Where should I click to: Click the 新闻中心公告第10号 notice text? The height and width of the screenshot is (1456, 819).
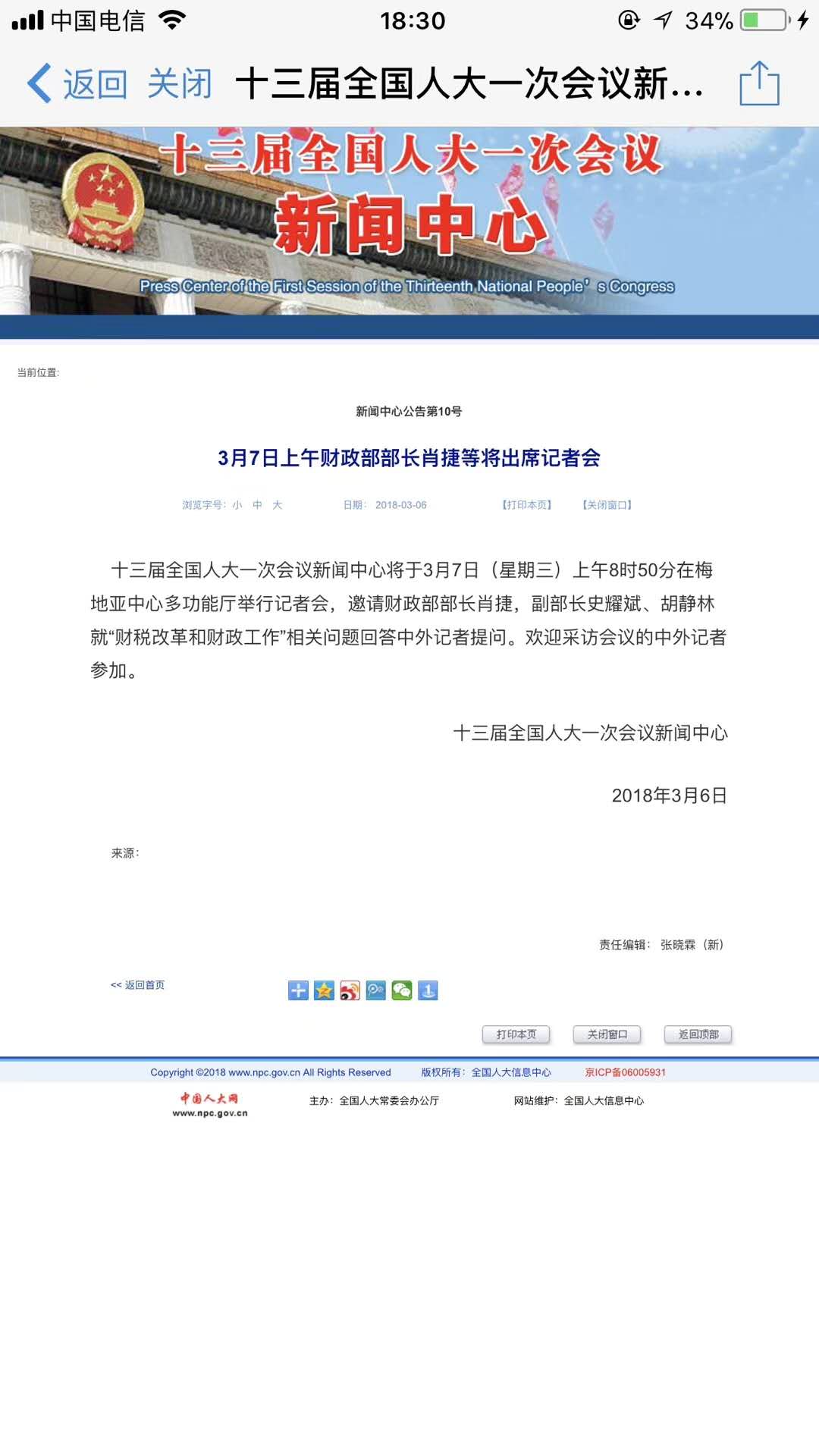point(409,412)
